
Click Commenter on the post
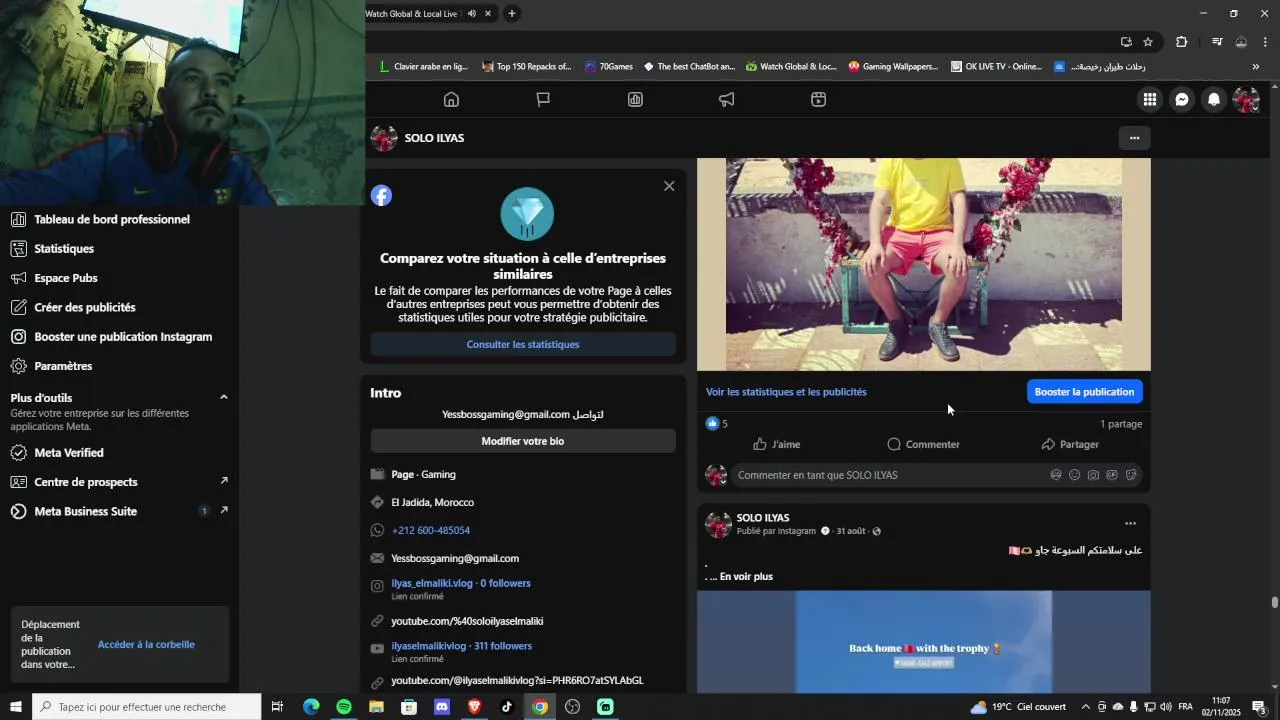(923, 444)
